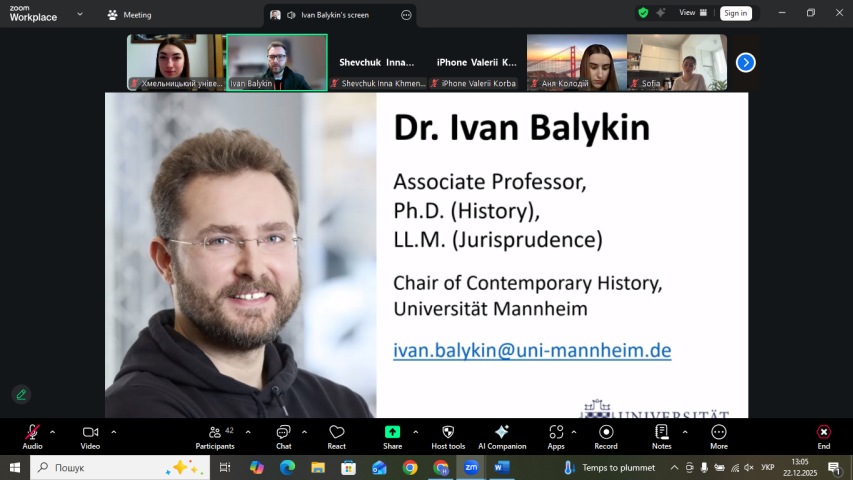The width and height of the screenshot is (853, 480).
Task: Expand the Participants options caret
Action: pyautogui.click(x=248, y=432)
